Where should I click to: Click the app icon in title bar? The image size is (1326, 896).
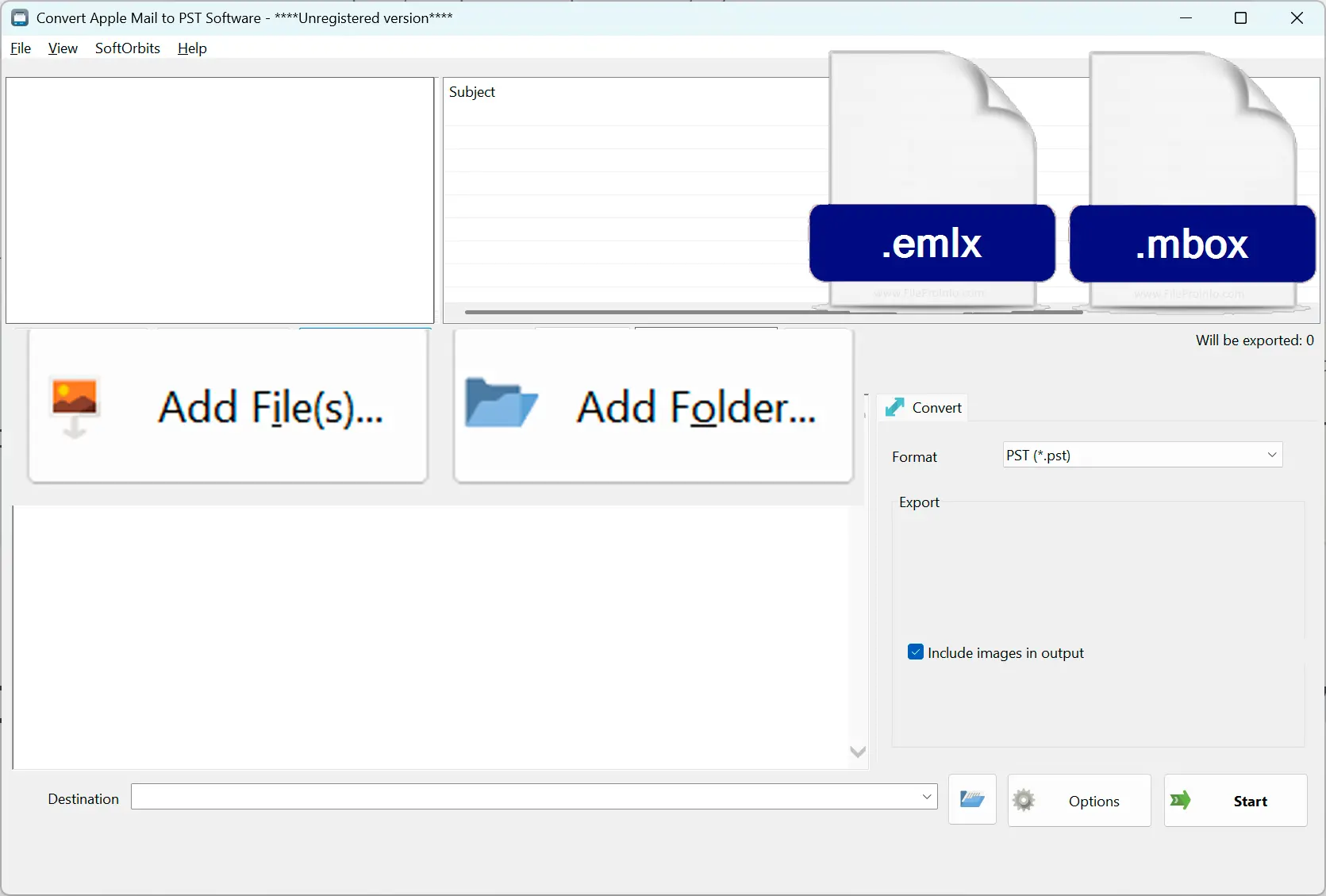(x=19, y=17)
